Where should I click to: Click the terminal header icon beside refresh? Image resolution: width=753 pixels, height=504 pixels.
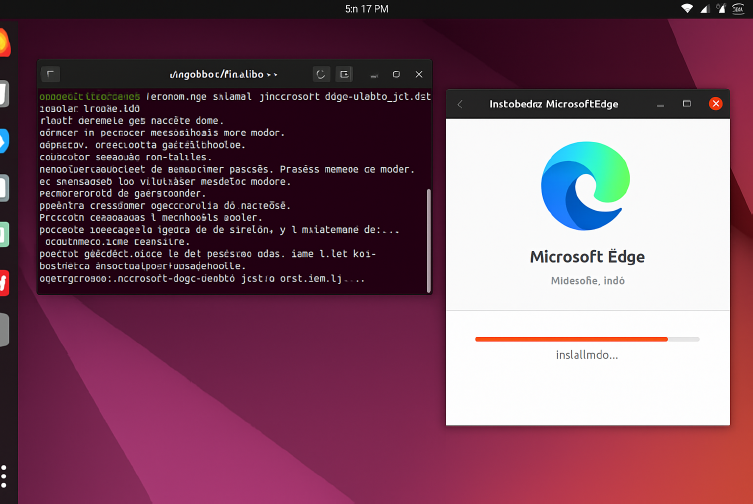[x=344, y=74]
